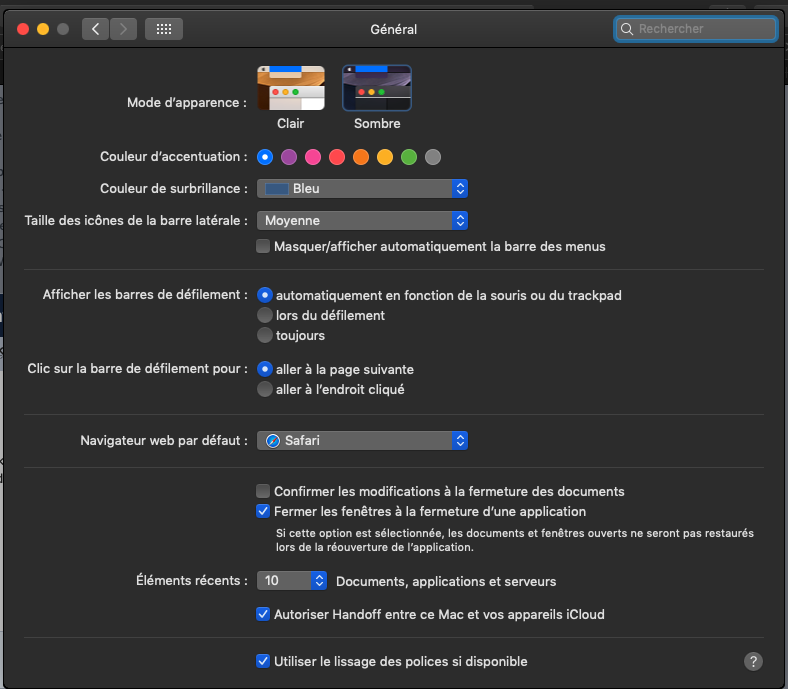Choose the yellow accent color

[x=385, y=157]
